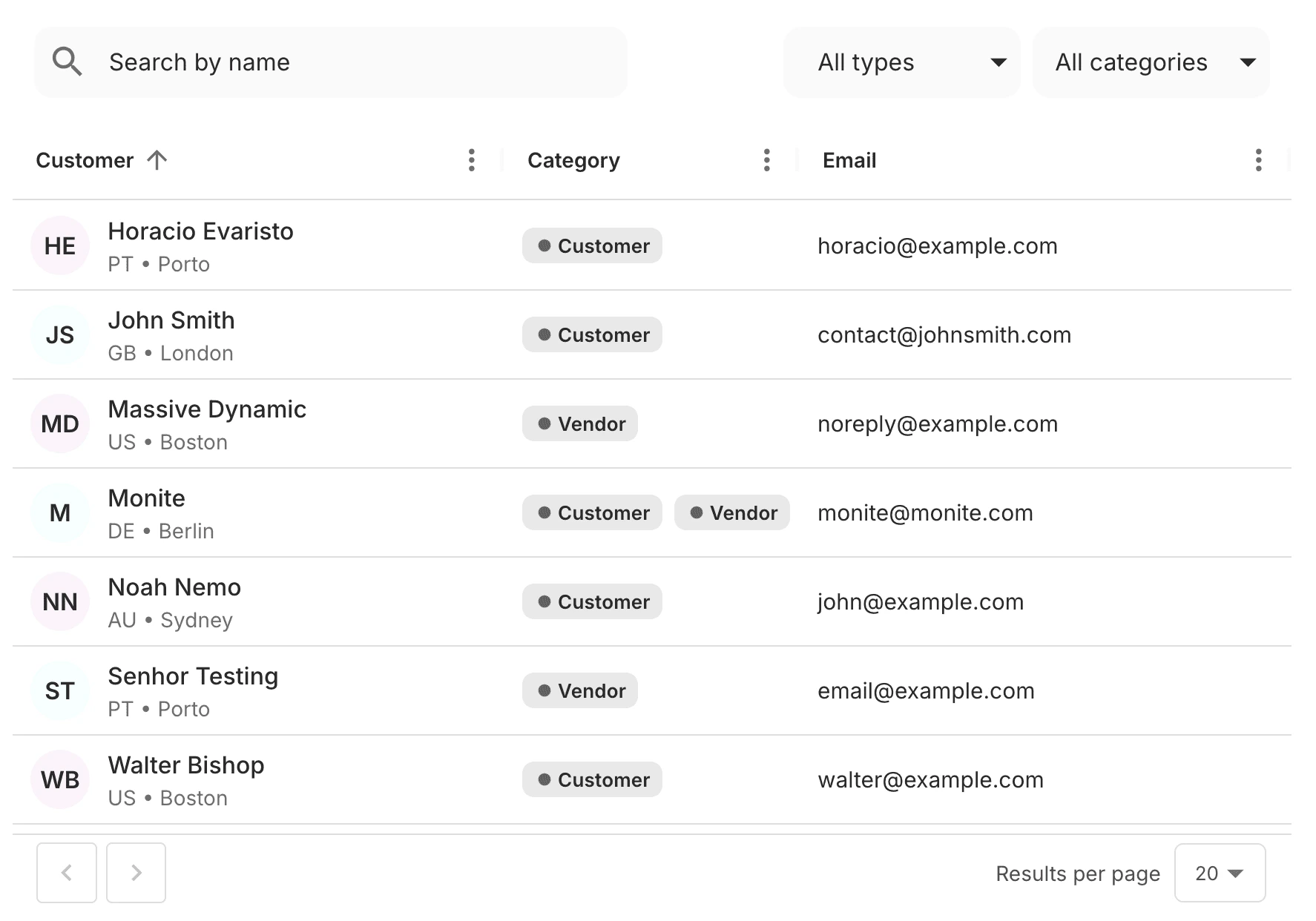Screen dimensions: 1316x921
Task: Click the HE avatar of Horacio Evaristo
Action: (60, 246)
